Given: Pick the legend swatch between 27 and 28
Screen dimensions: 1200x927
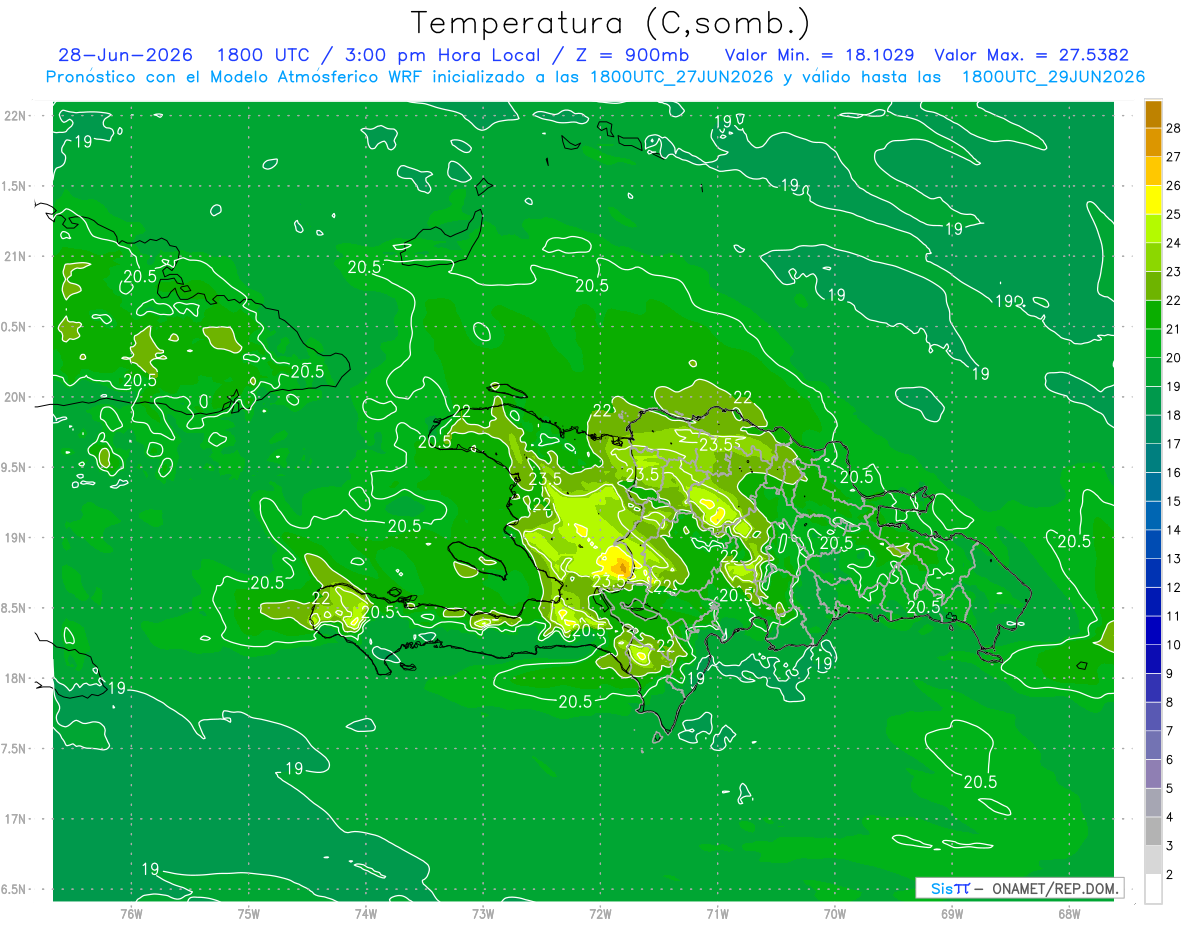Looking at the screenshot, I should (1154, 142).
